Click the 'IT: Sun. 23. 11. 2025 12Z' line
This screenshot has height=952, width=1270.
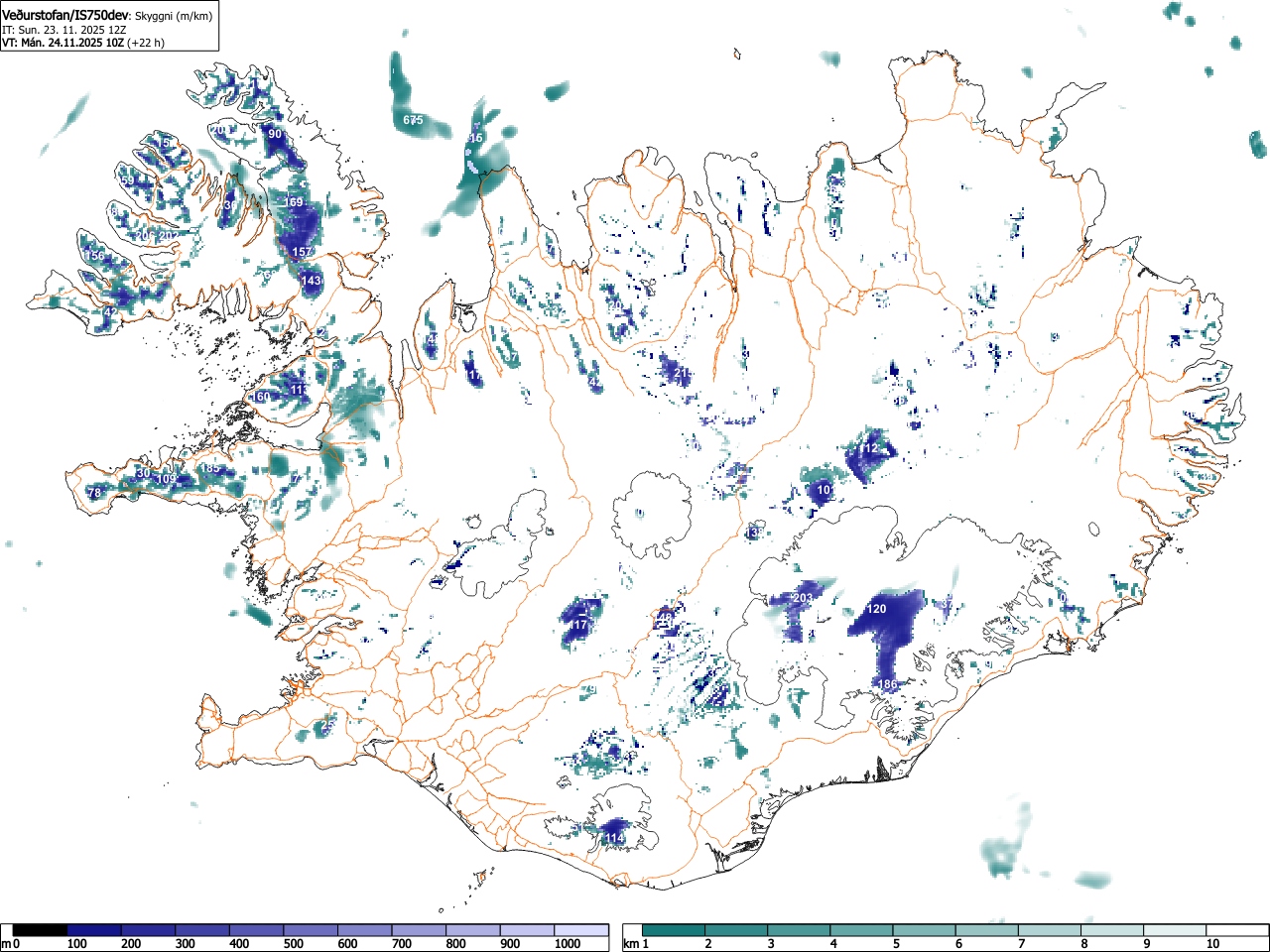click(x=63, y=30)
